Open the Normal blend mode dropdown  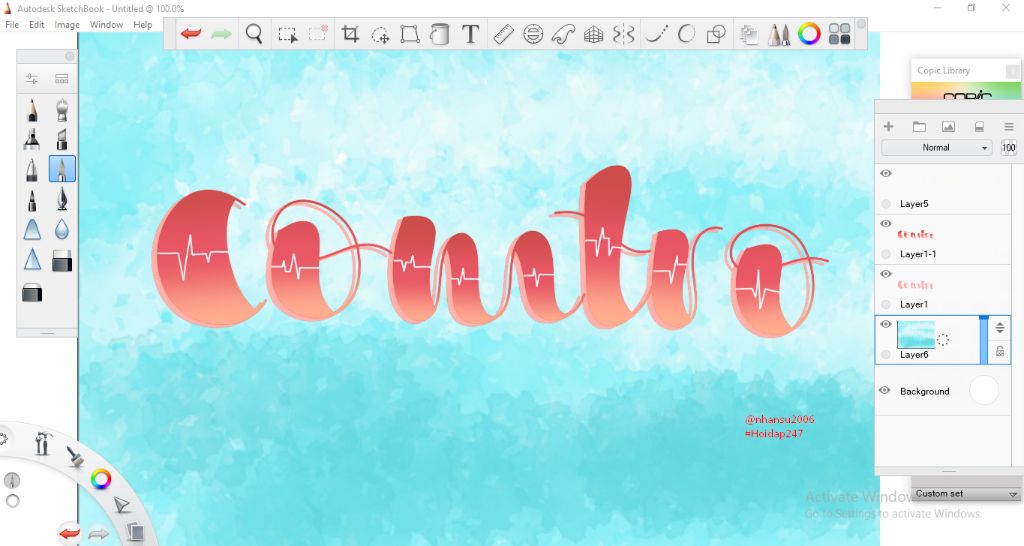click(x=936, y=148)
